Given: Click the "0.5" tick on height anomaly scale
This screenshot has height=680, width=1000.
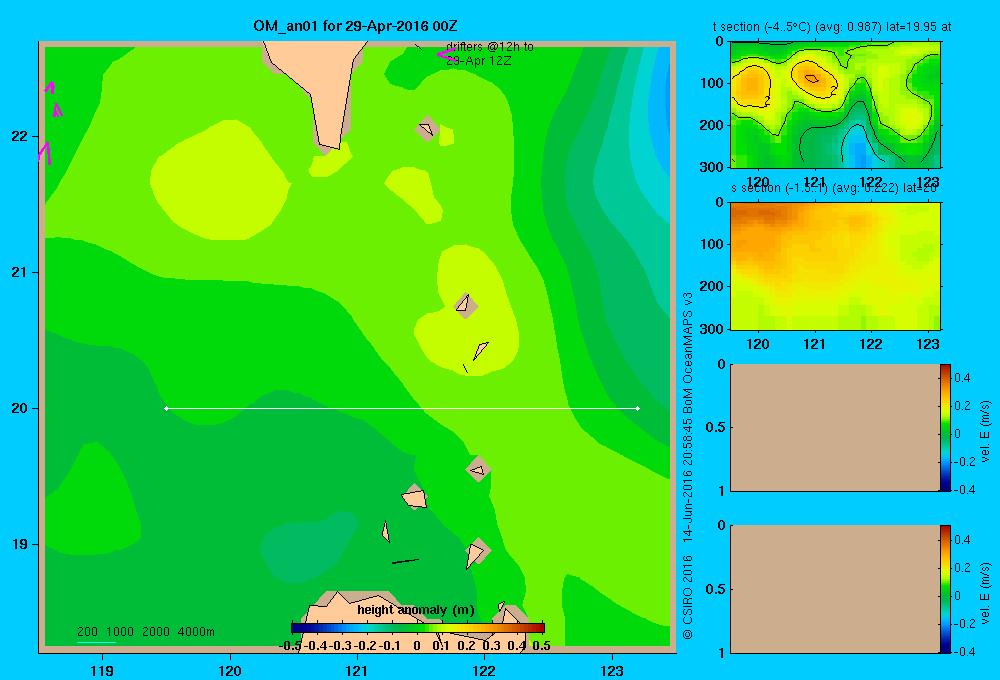Looking at the screenshot, I should point(541,646).
